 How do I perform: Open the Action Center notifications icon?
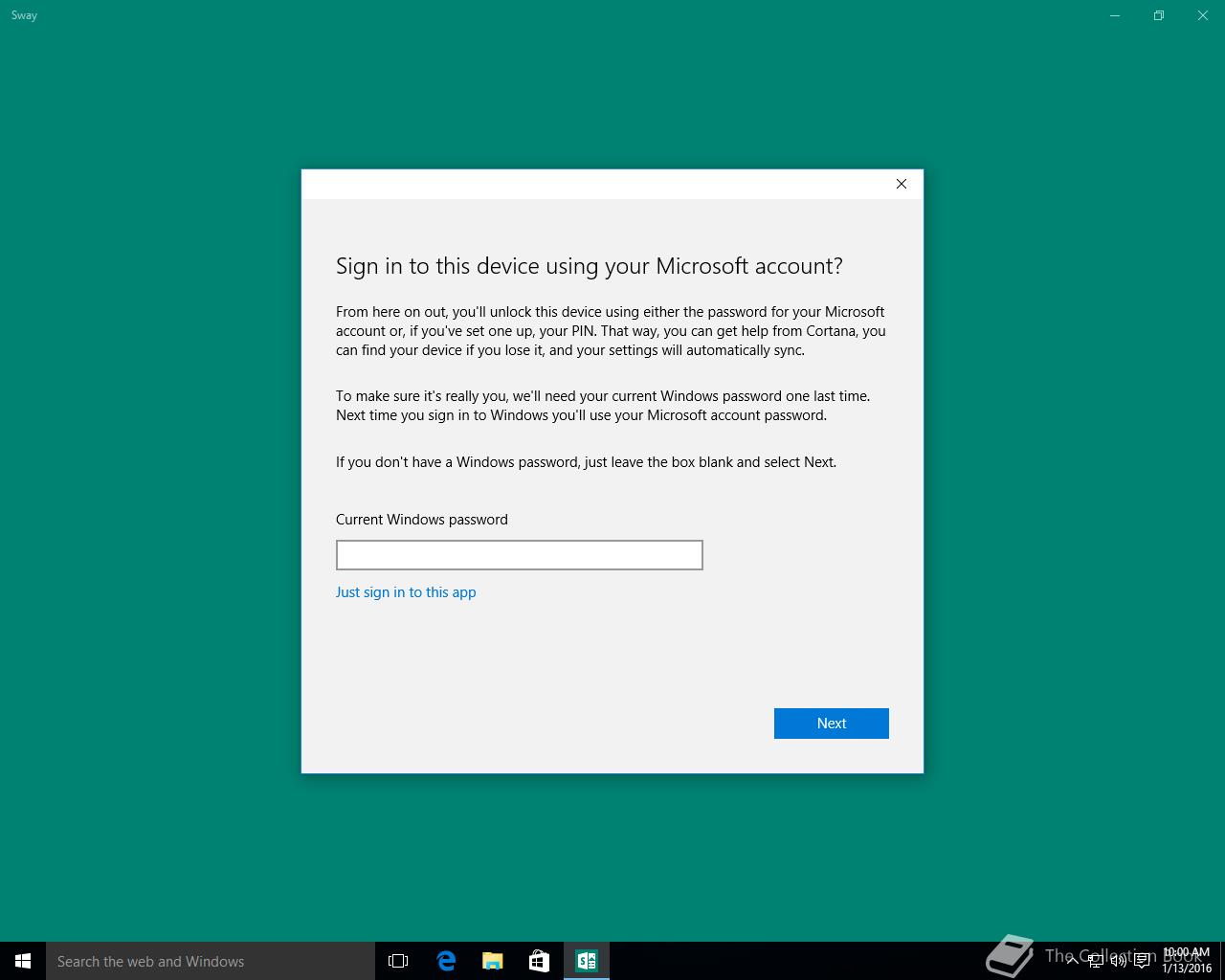[x=1142, y=960]
